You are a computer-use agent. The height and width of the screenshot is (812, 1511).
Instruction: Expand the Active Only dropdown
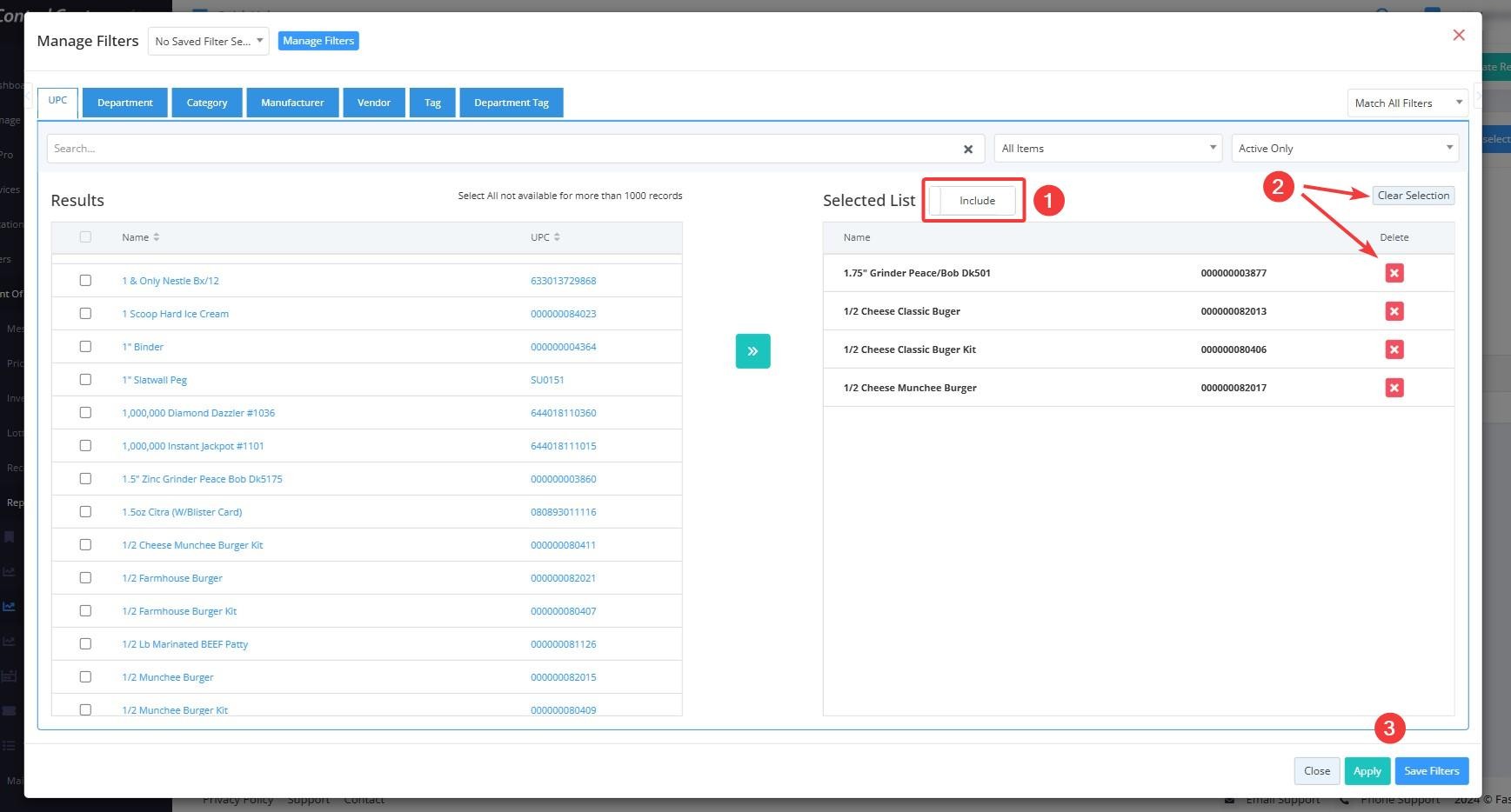tap(1345, 149)
